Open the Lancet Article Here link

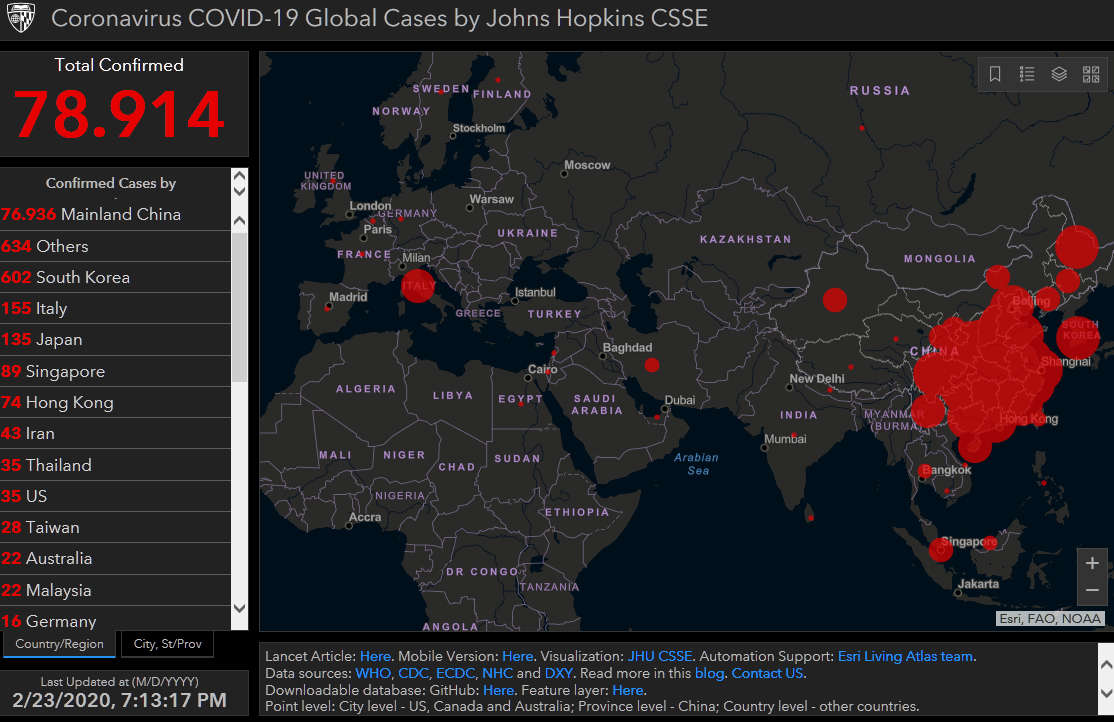375,657
